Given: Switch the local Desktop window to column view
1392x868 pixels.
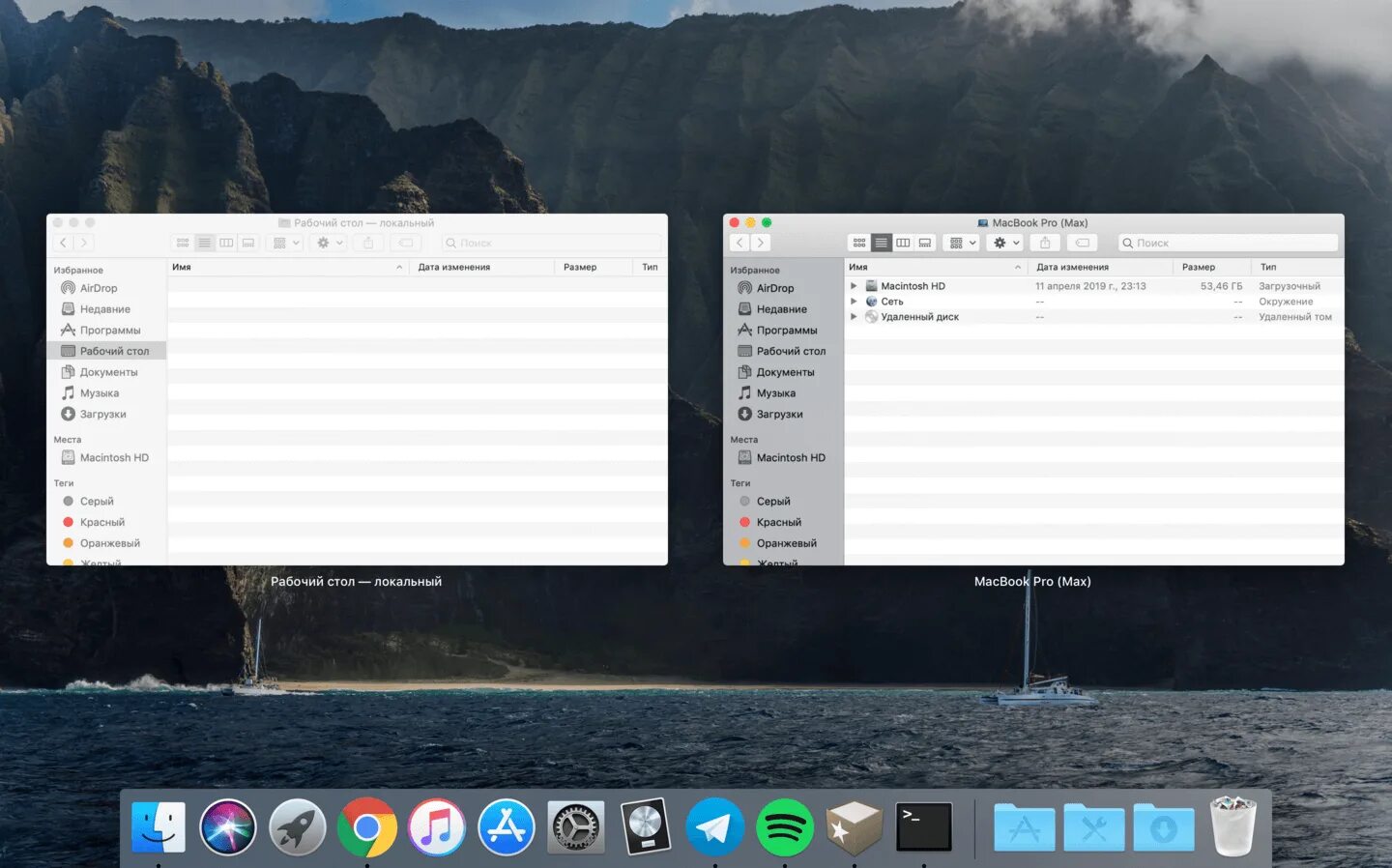Looking at the screenshot, I should 226,243.
